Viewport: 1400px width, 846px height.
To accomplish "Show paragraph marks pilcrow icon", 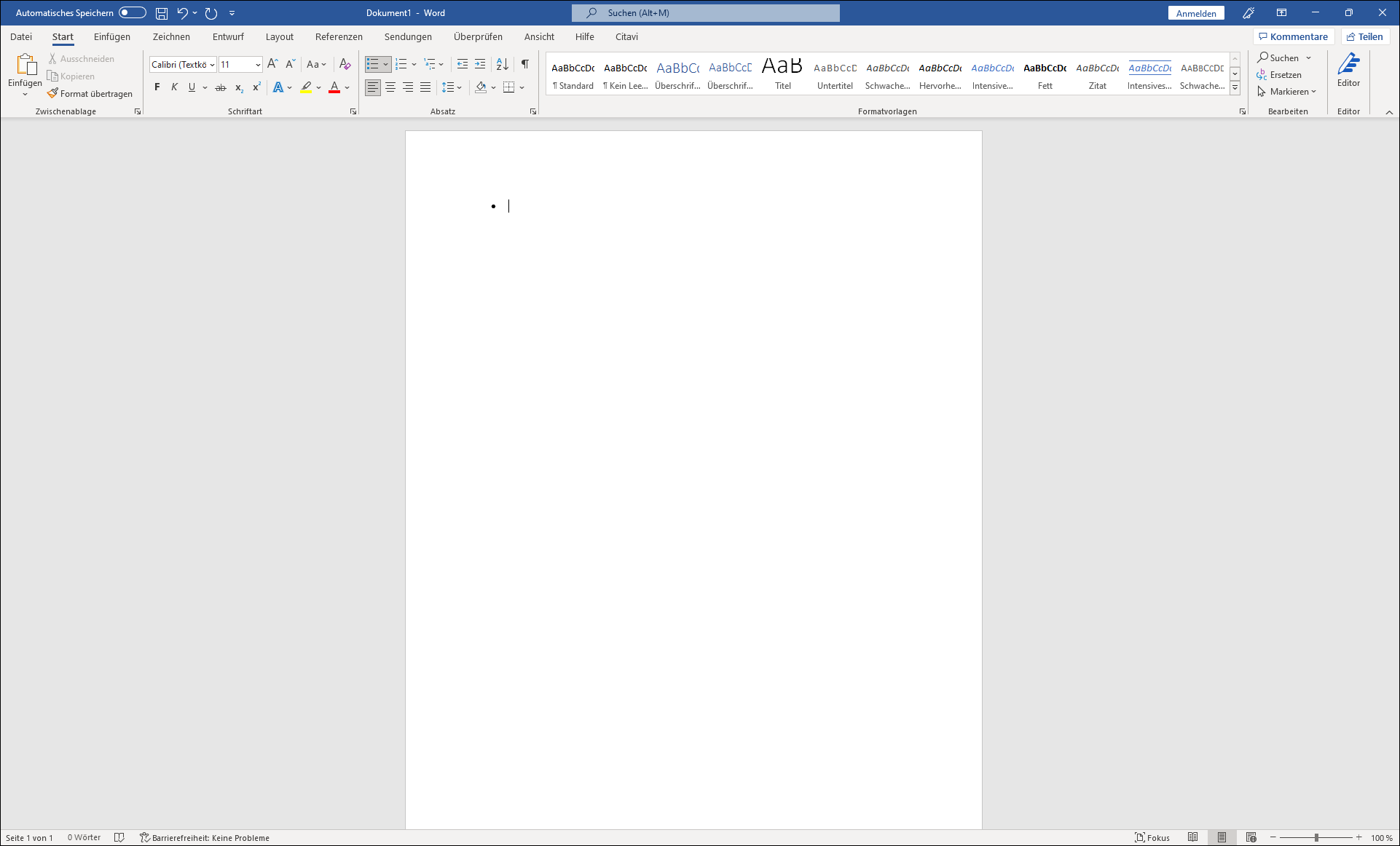I will coord(525,64).
